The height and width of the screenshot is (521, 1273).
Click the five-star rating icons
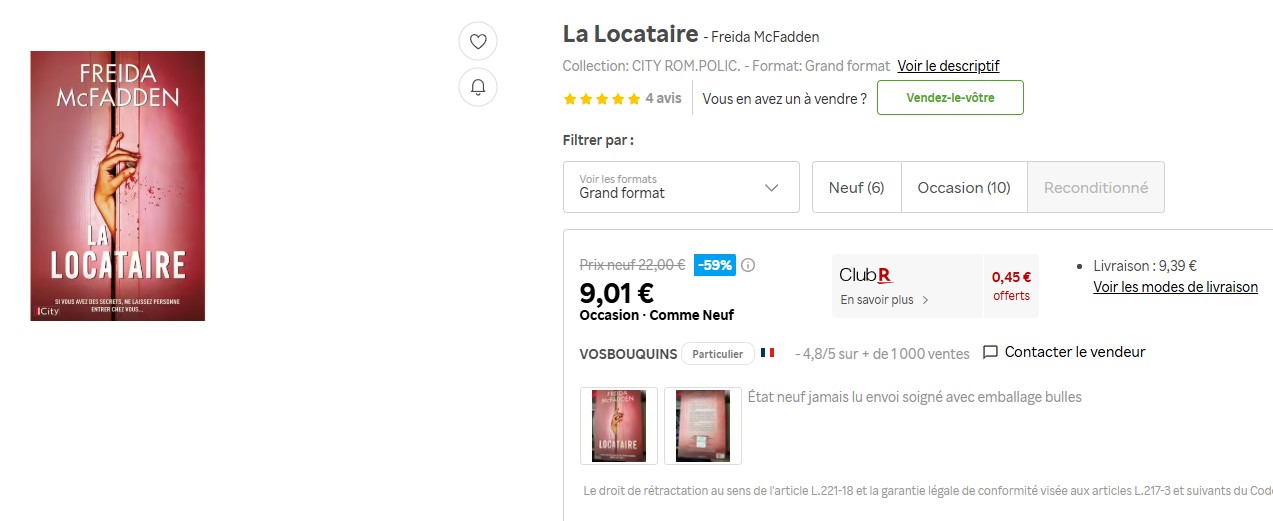click(x=601, y=99)
